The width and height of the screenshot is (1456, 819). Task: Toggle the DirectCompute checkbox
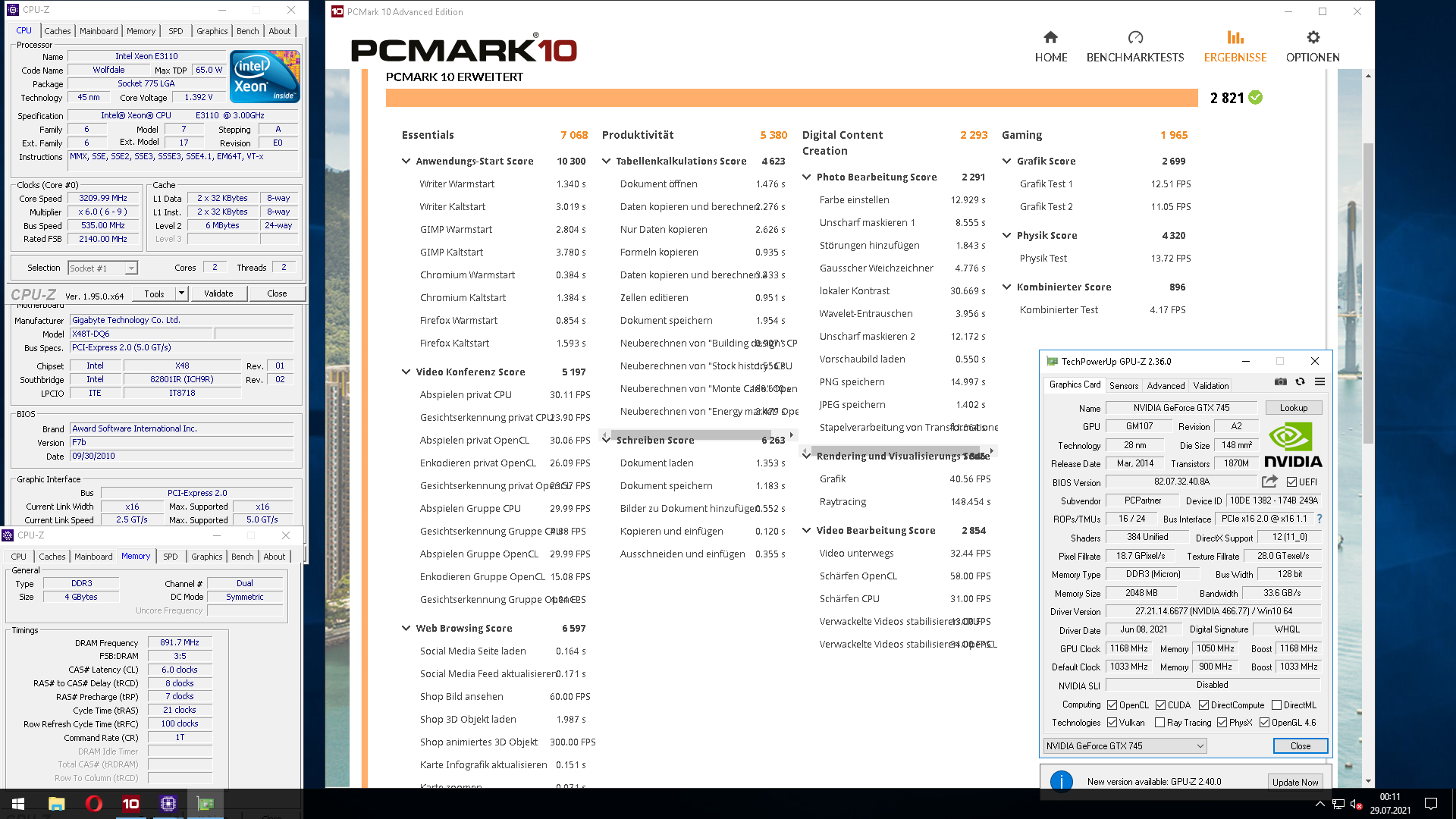tap(1203, 705)
